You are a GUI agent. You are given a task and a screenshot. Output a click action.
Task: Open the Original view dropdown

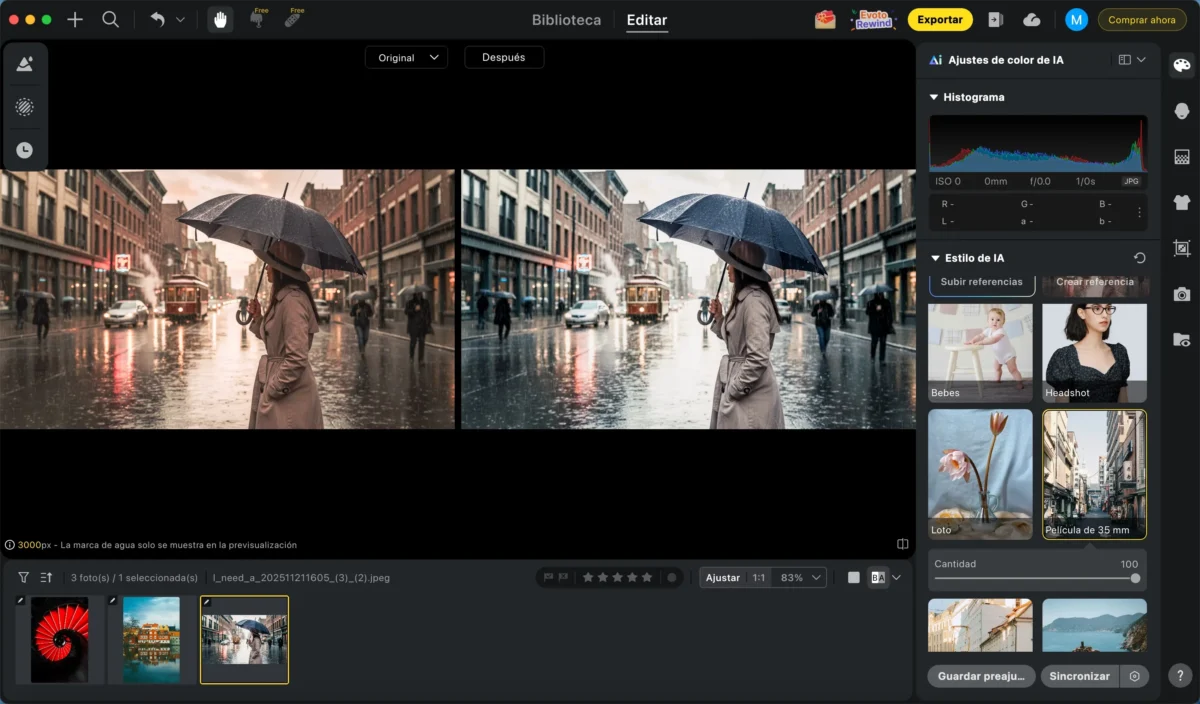[406, 58]
